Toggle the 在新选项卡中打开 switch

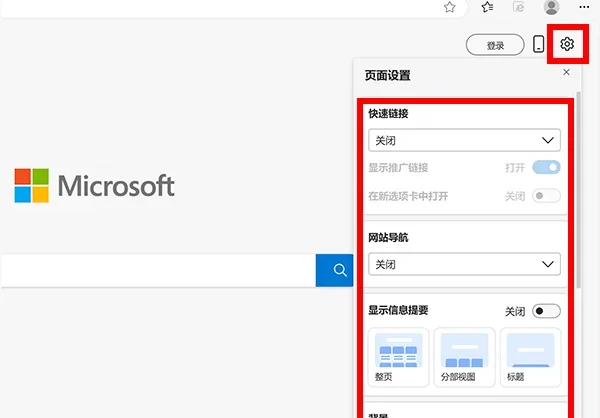pyautogui.click(x=546, y=196)
